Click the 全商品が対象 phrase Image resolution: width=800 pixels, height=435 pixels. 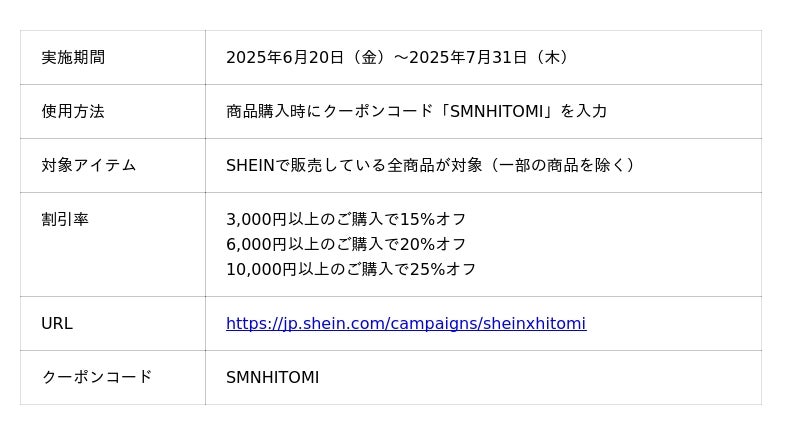pos(435,166)
